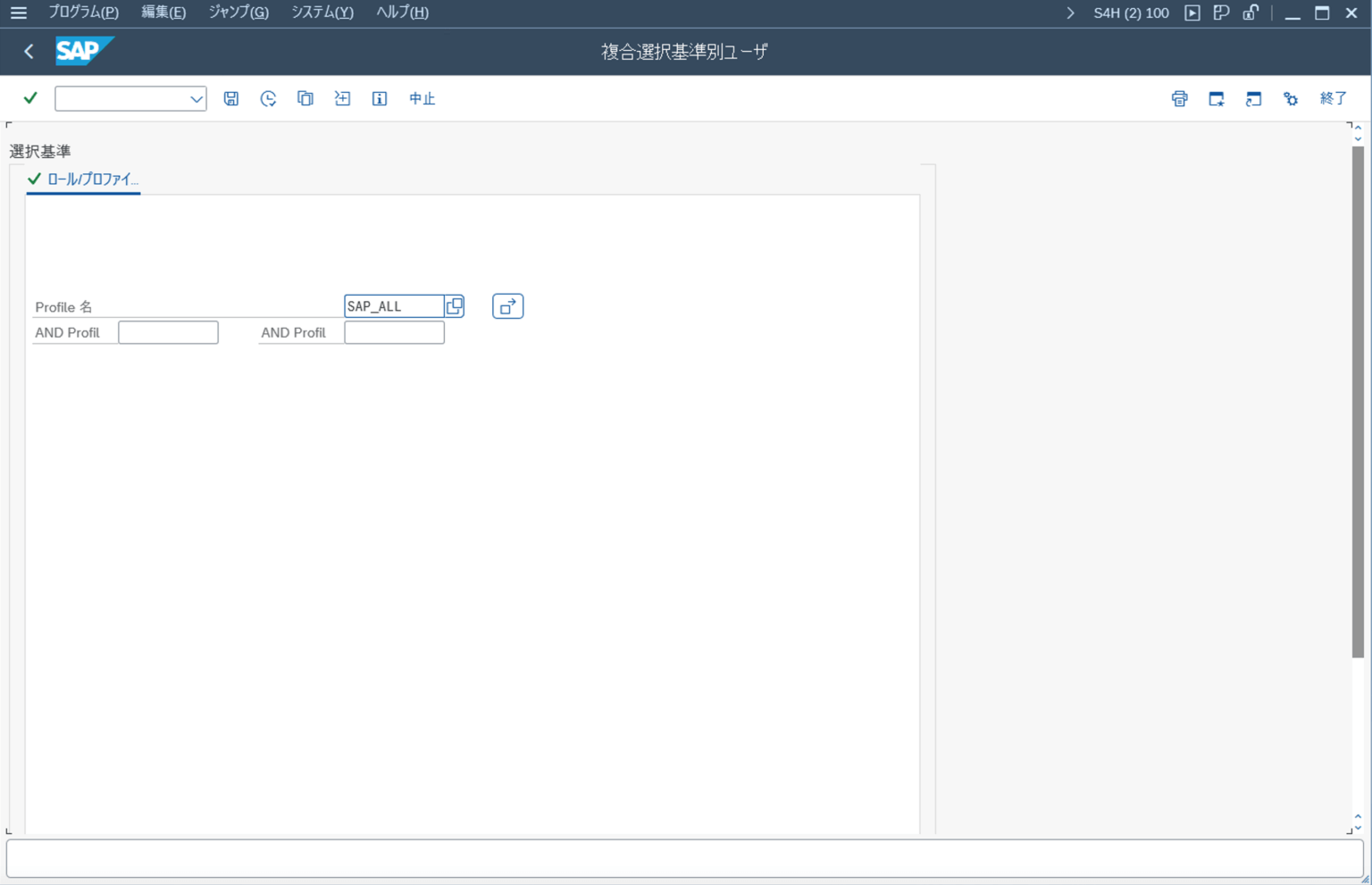1372x885 pixels.
Task: Click the SAP logo in the header
Action: (x=85, y=51)
